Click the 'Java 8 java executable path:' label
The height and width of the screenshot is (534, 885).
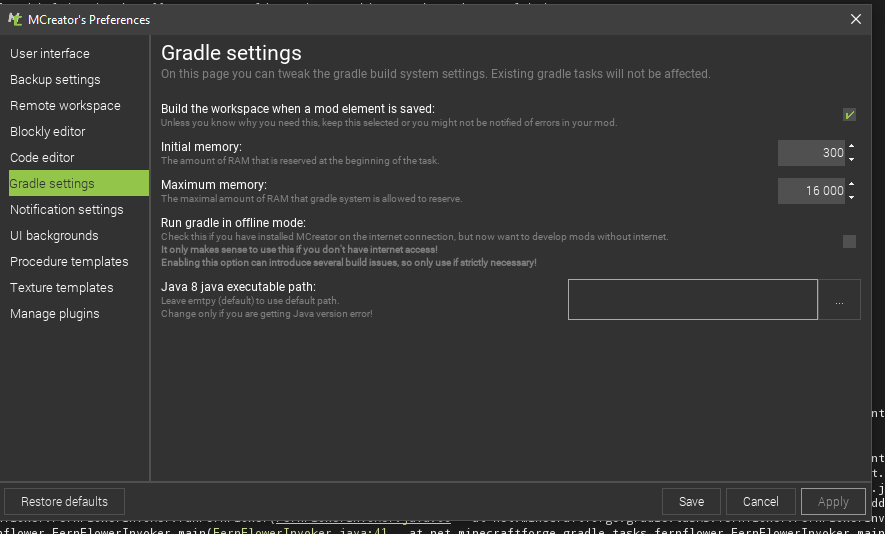tap(238, 287)
